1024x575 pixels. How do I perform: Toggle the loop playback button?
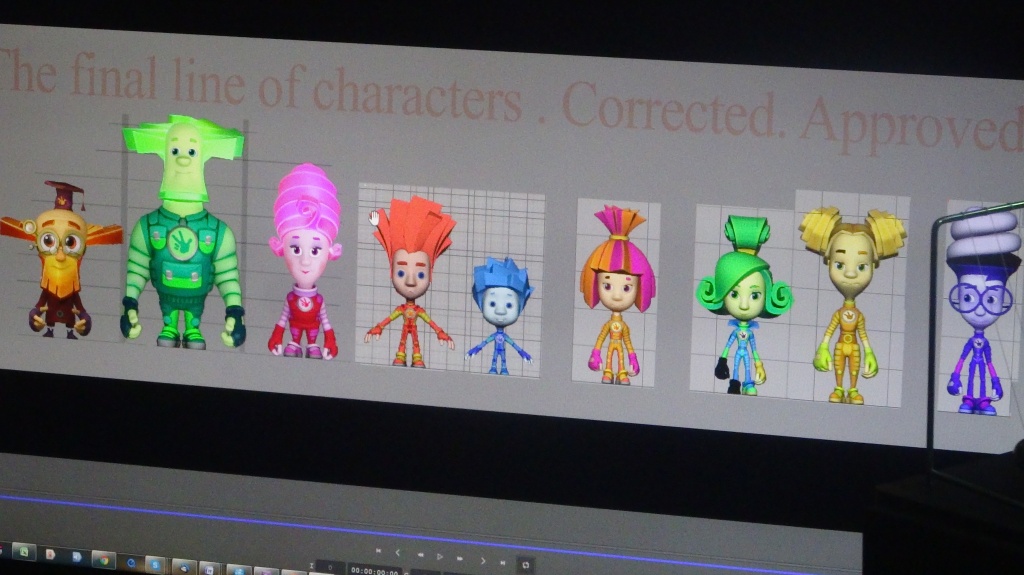pyautogui.click(x=526, y=564)
